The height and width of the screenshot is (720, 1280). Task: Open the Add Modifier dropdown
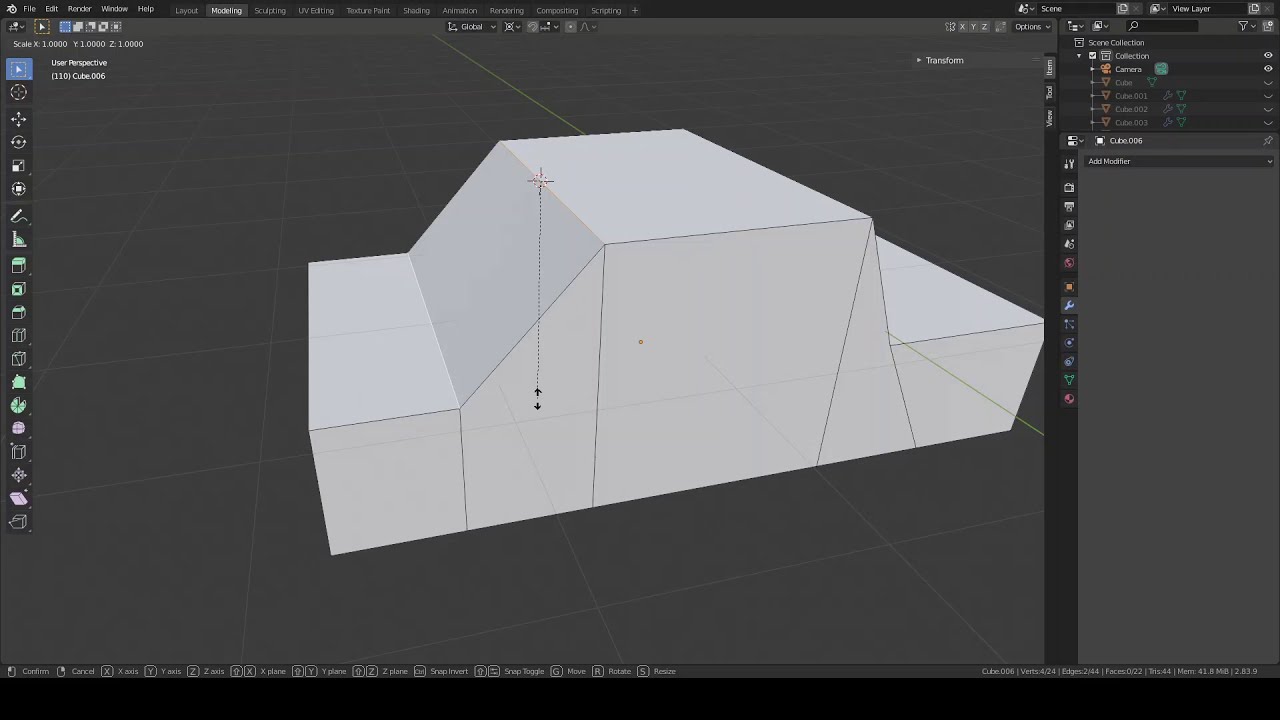click(1179, 161)
